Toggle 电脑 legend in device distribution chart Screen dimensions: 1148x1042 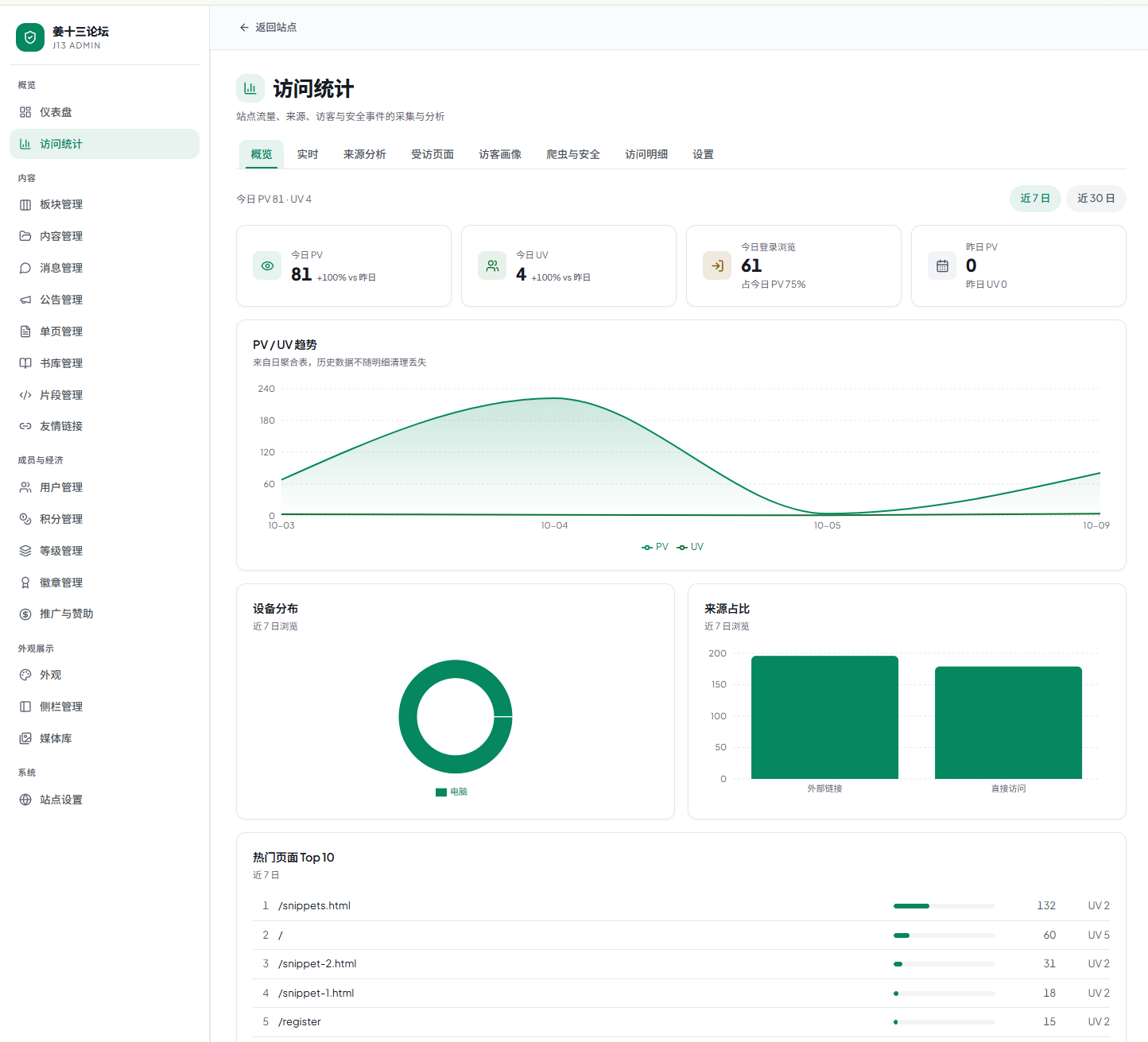(452, 792)
